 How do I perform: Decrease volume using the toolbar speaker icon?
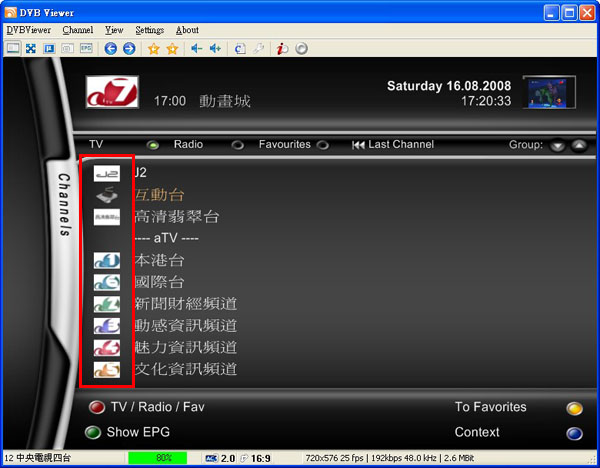coord(196,48)
